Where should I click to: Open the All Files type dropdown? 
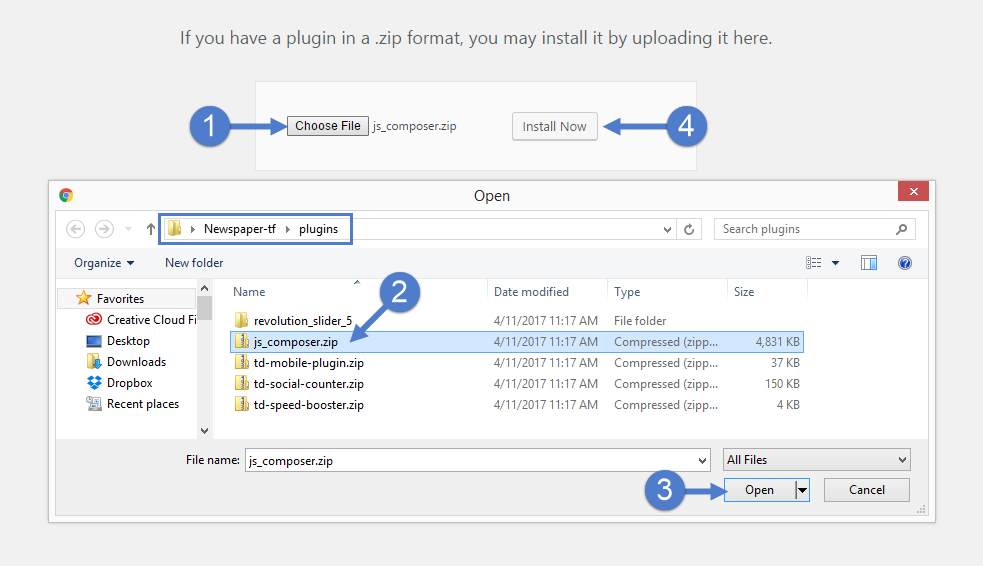(817, 459)
